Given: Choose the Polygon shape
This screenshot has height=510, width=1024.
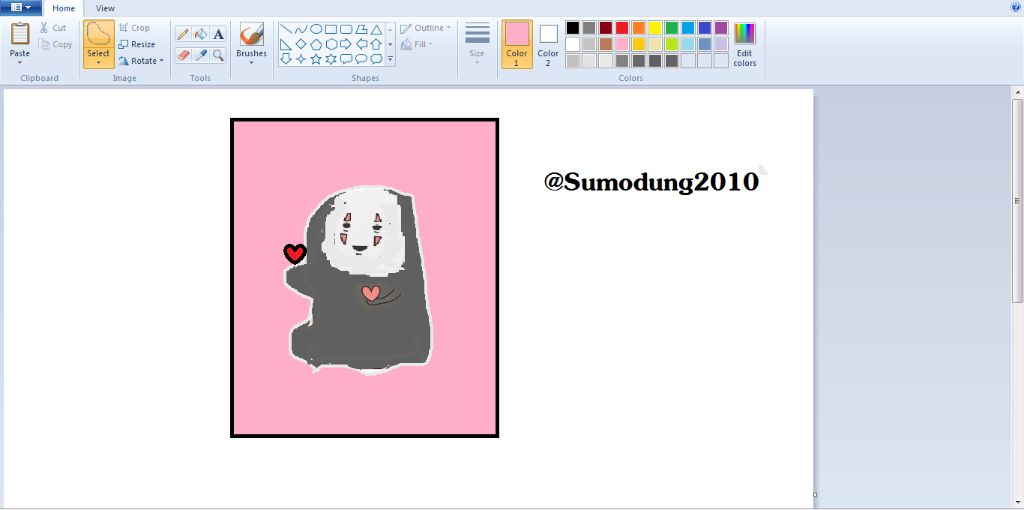Looking at the screenshot, I should (x=361, y=29).
